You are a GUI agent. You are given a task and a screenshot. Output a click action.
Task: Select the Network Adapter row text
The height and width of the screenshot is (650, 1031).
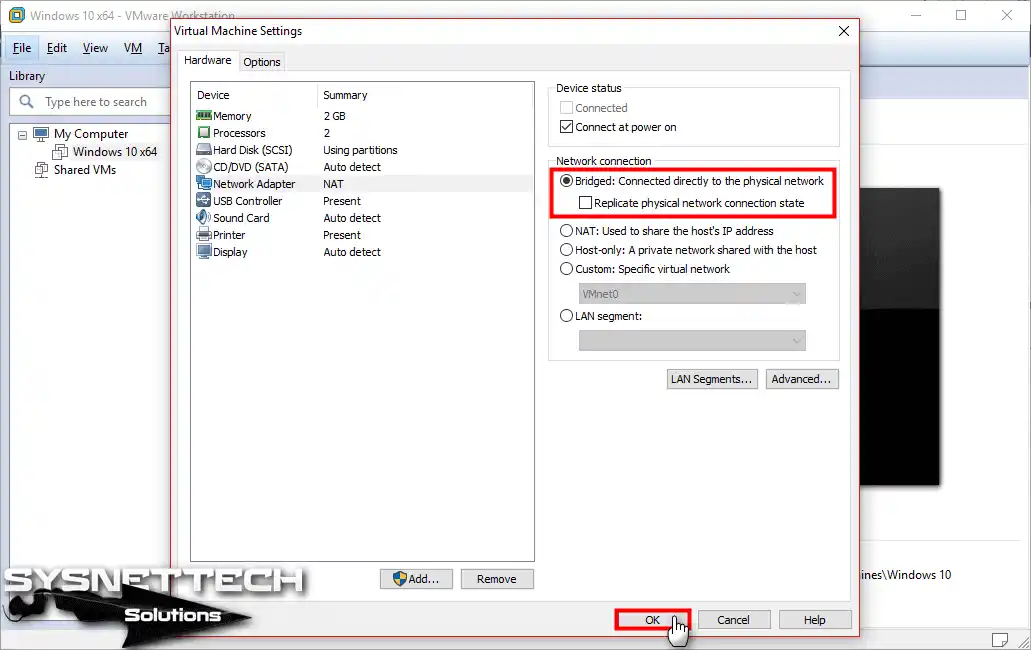pos(254,184)
